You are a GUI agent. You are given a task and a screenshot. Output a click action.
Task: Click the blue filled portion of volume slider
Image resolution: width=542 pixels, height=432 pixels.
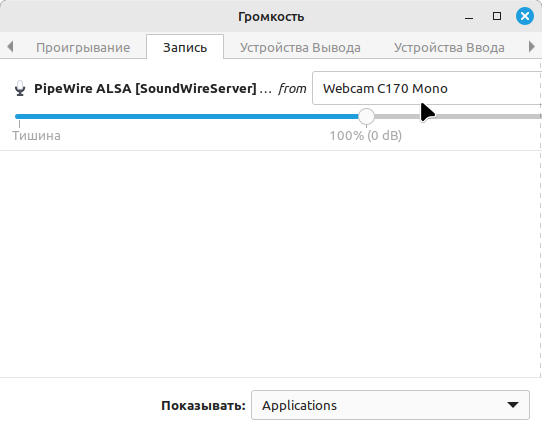pyautogui.click(x=187, y=116)
